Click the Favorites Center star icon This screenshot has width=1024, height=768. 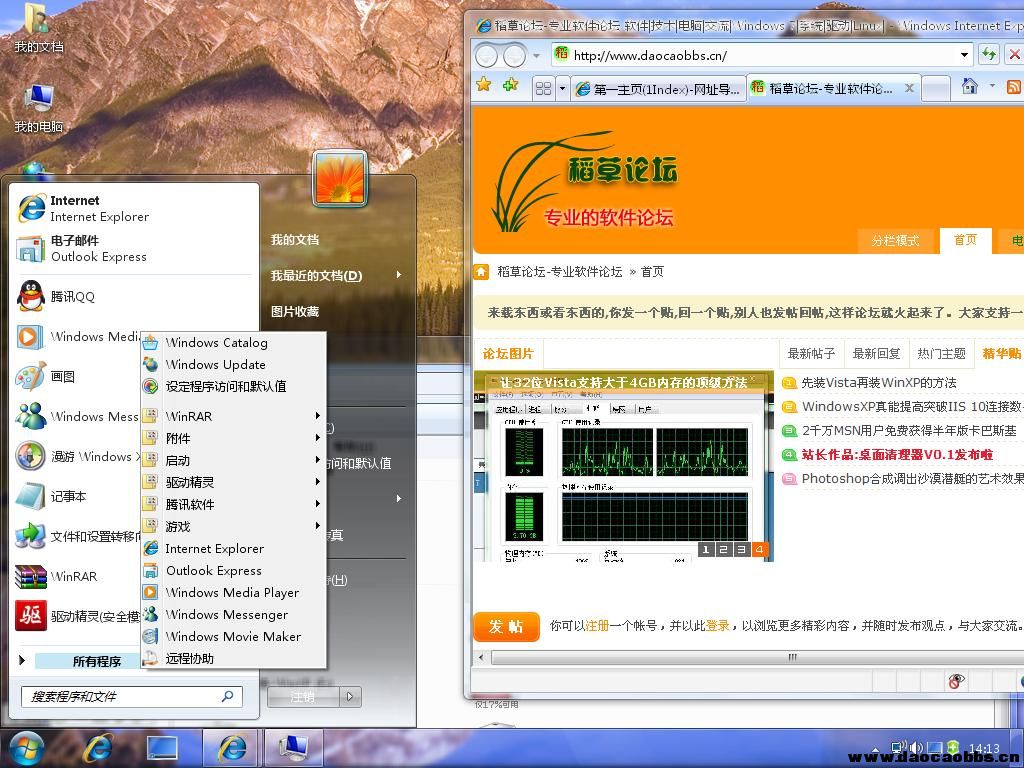point(484,86)
